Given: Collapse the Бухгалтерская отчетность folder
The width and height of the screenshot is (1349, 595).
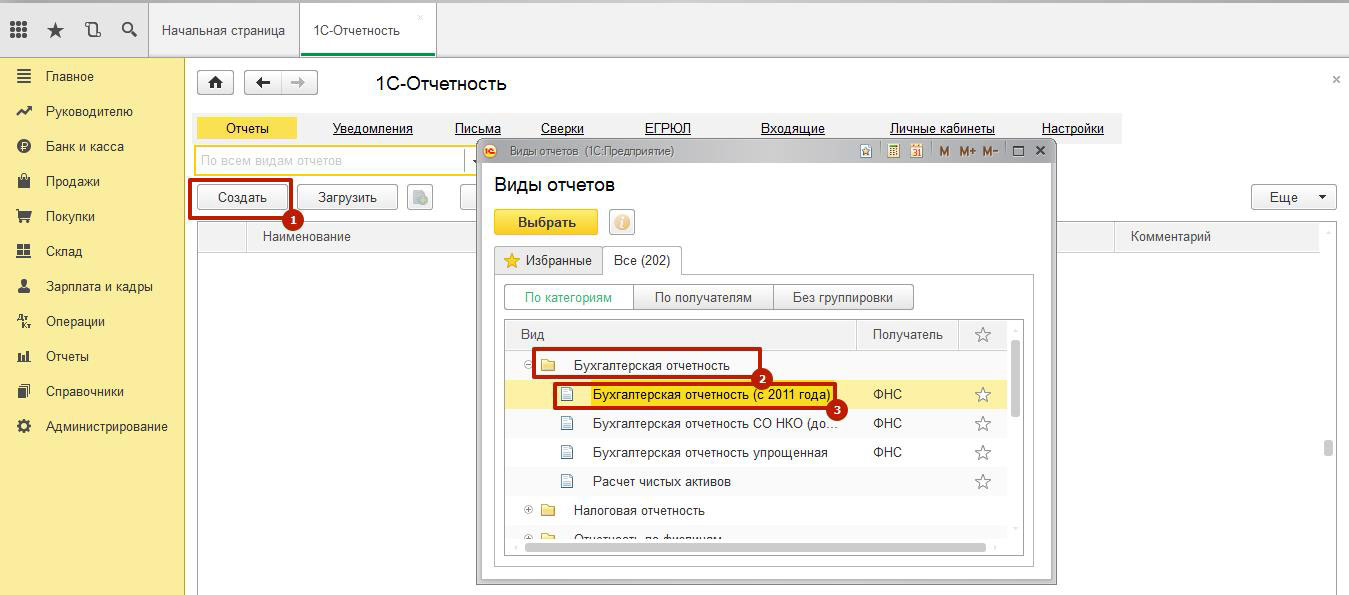Looking at the screenshot, I should (x=528, y=366).
